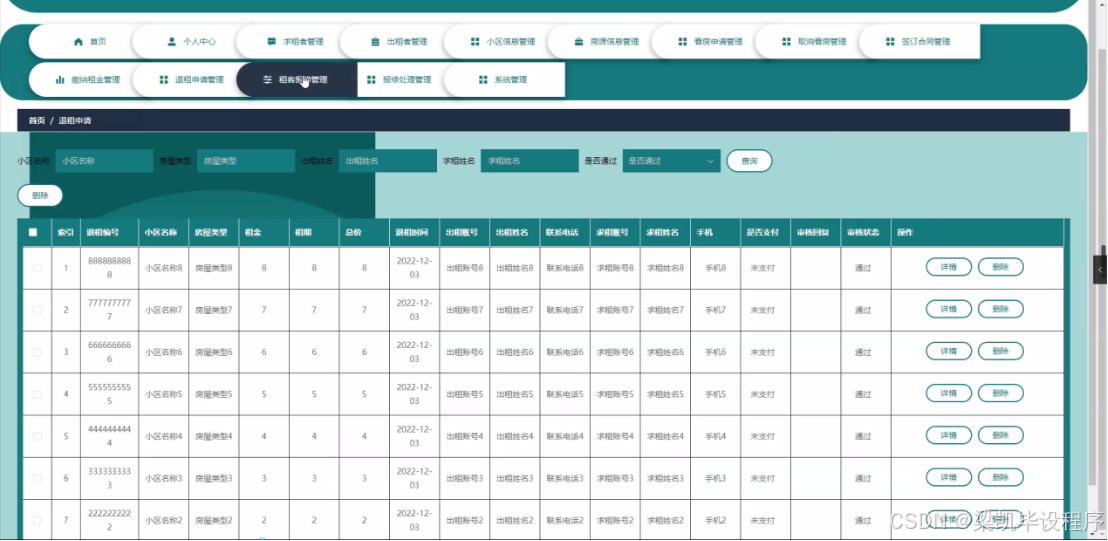The width and height of the screenshot is (1108, 541).
Task: Open the 退租申请管理 menu
Action: 191,80
